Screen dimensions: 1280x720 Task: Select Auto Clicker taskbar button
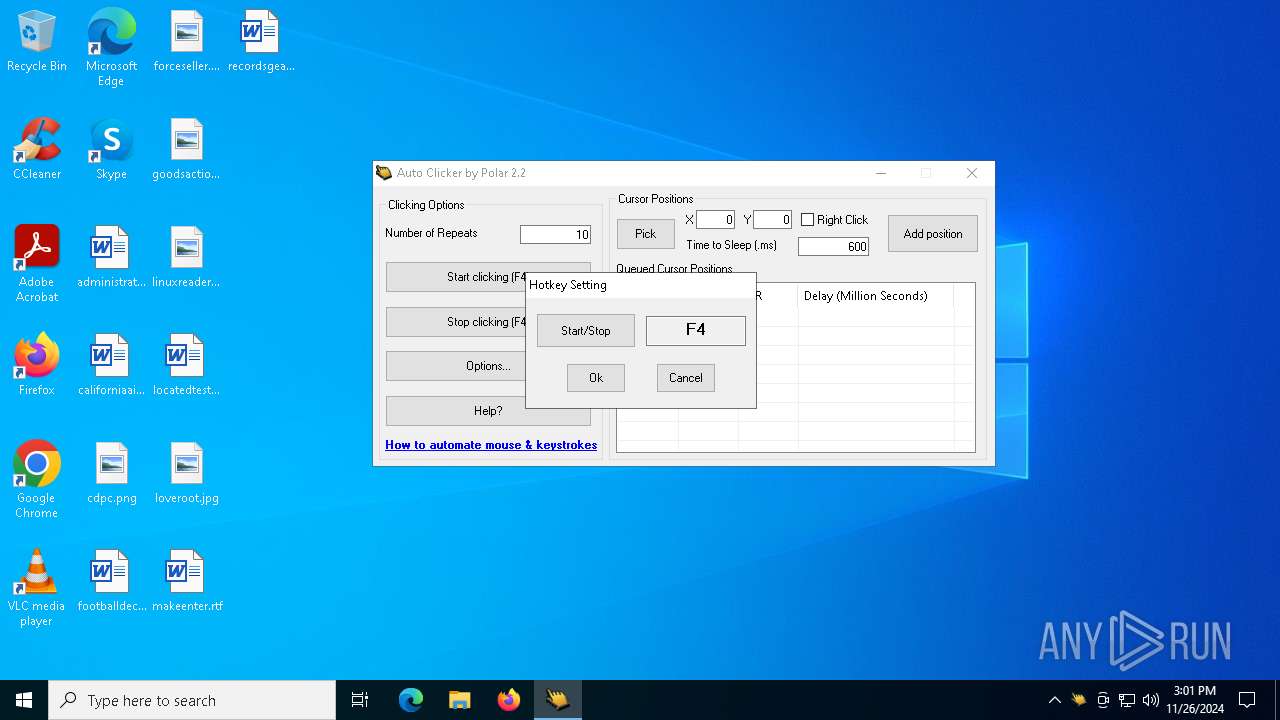pyautogui.click(x=558, y=700)
